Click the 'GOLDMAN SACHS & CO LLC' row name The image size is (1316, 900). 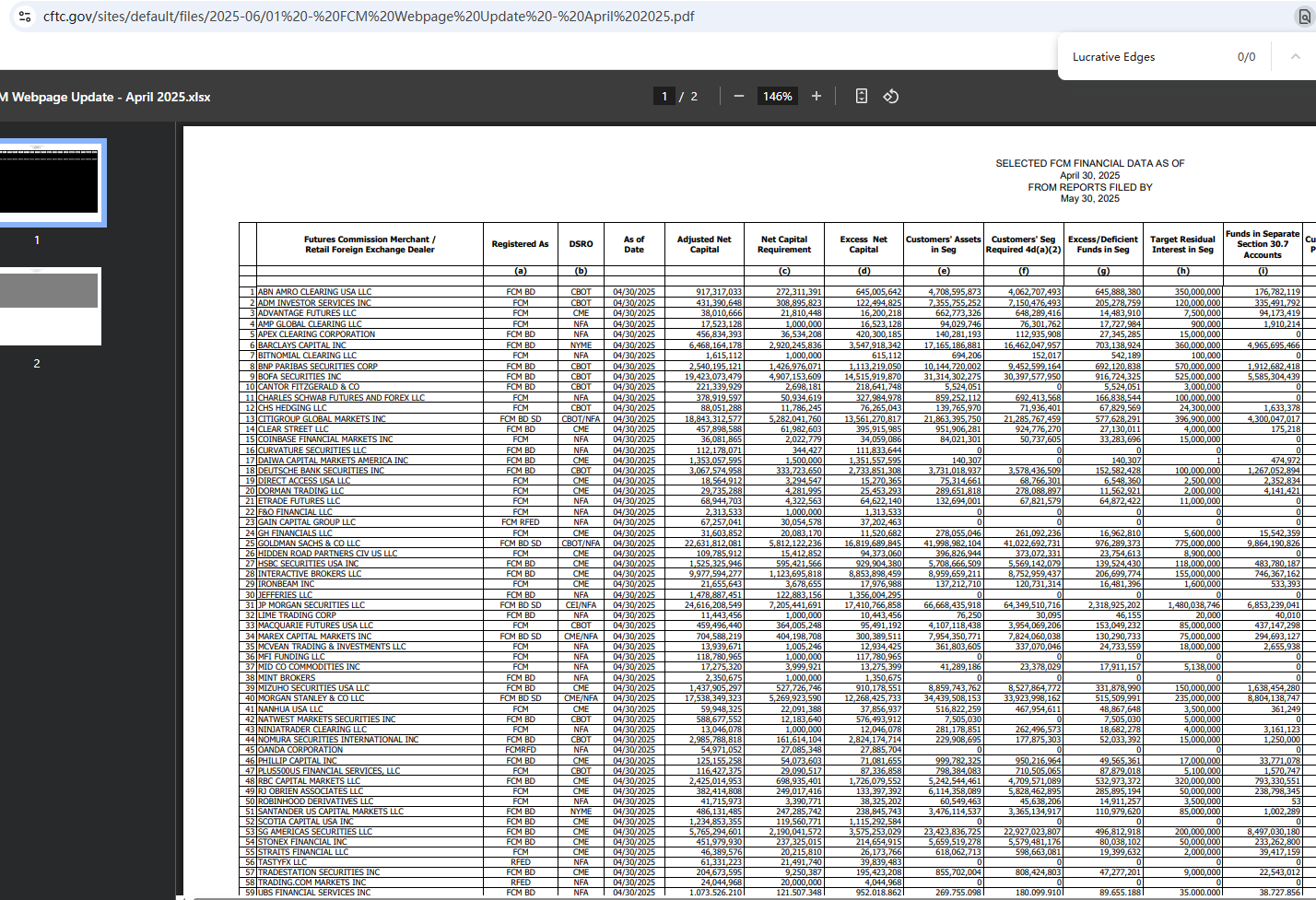tap(309, 544)
